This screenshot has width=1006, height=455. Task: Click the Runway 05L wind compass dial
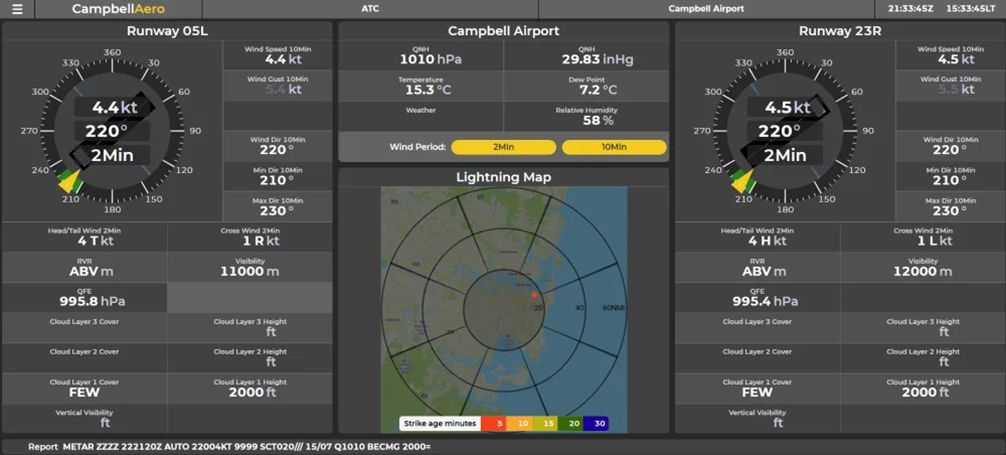(112, 130)
